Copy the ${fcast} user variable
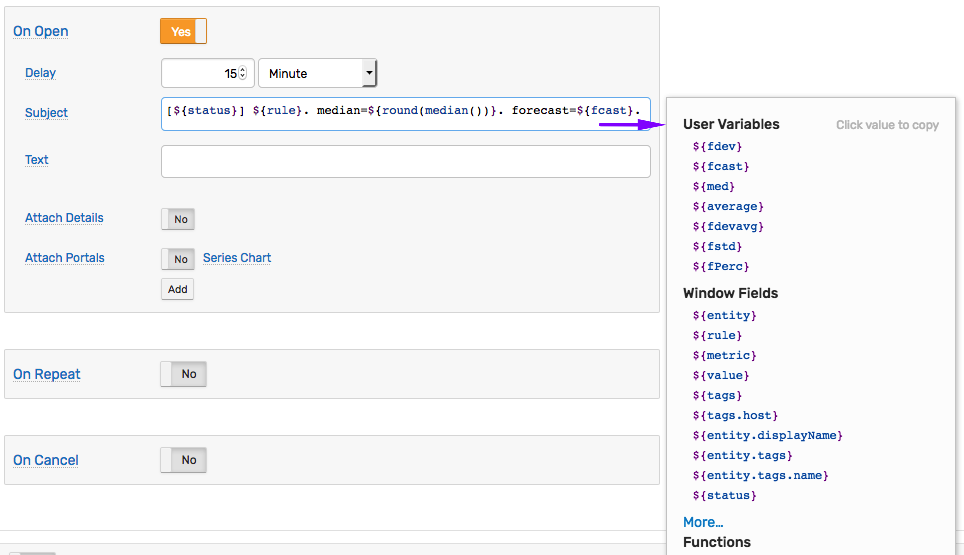964x555 pixels. [x=721, y=167]
